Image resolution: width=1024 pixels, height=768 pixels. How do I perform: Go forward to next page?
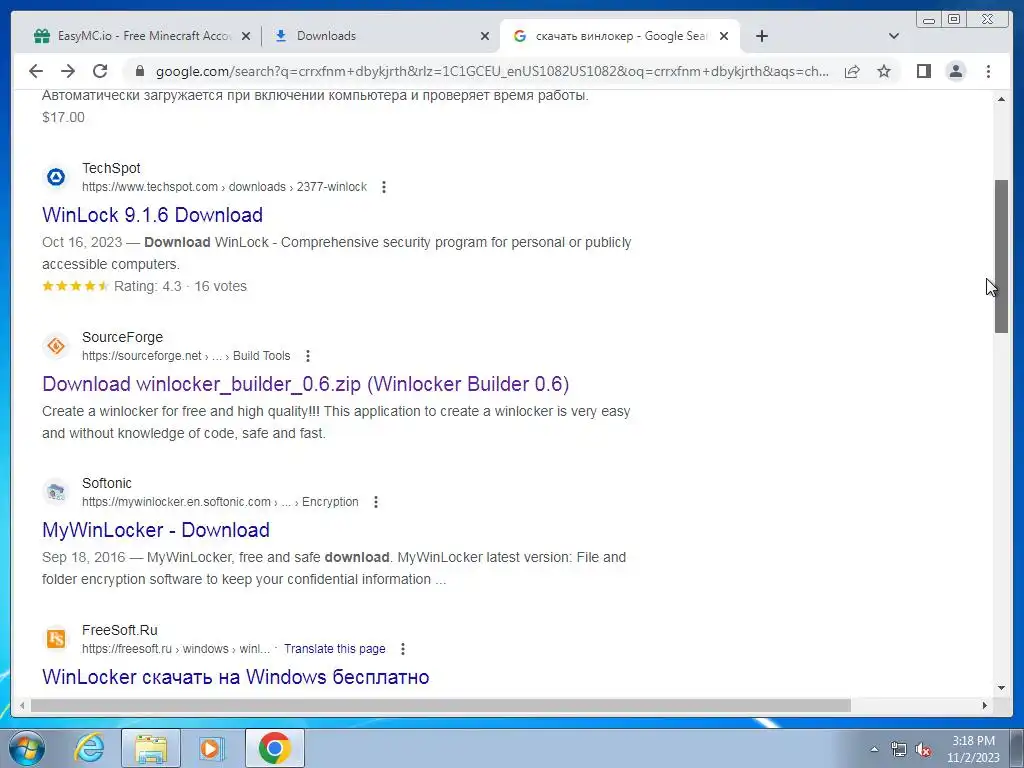tap(68, 71)
